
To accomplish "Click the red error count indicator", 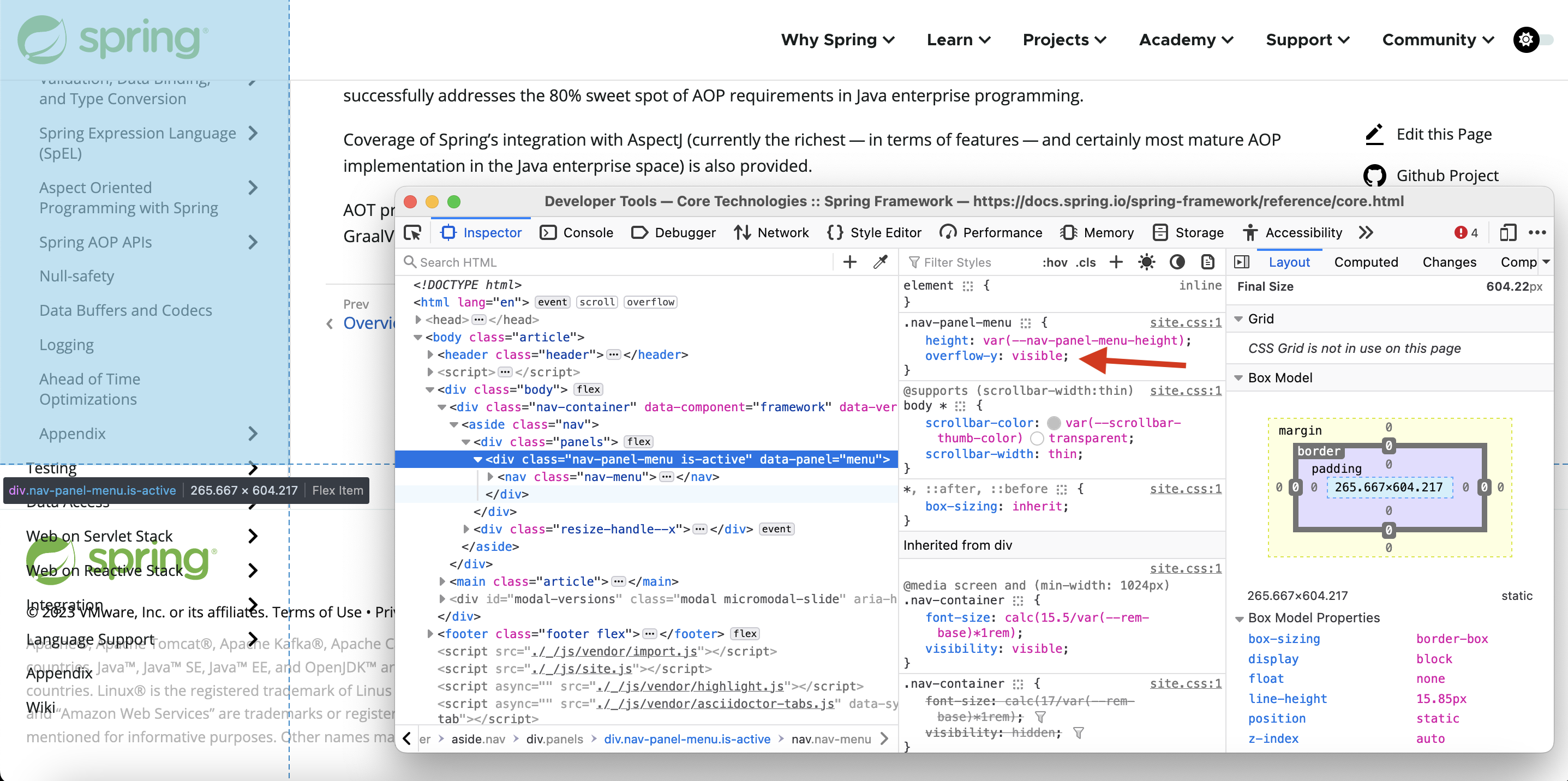I will 1465,232.
